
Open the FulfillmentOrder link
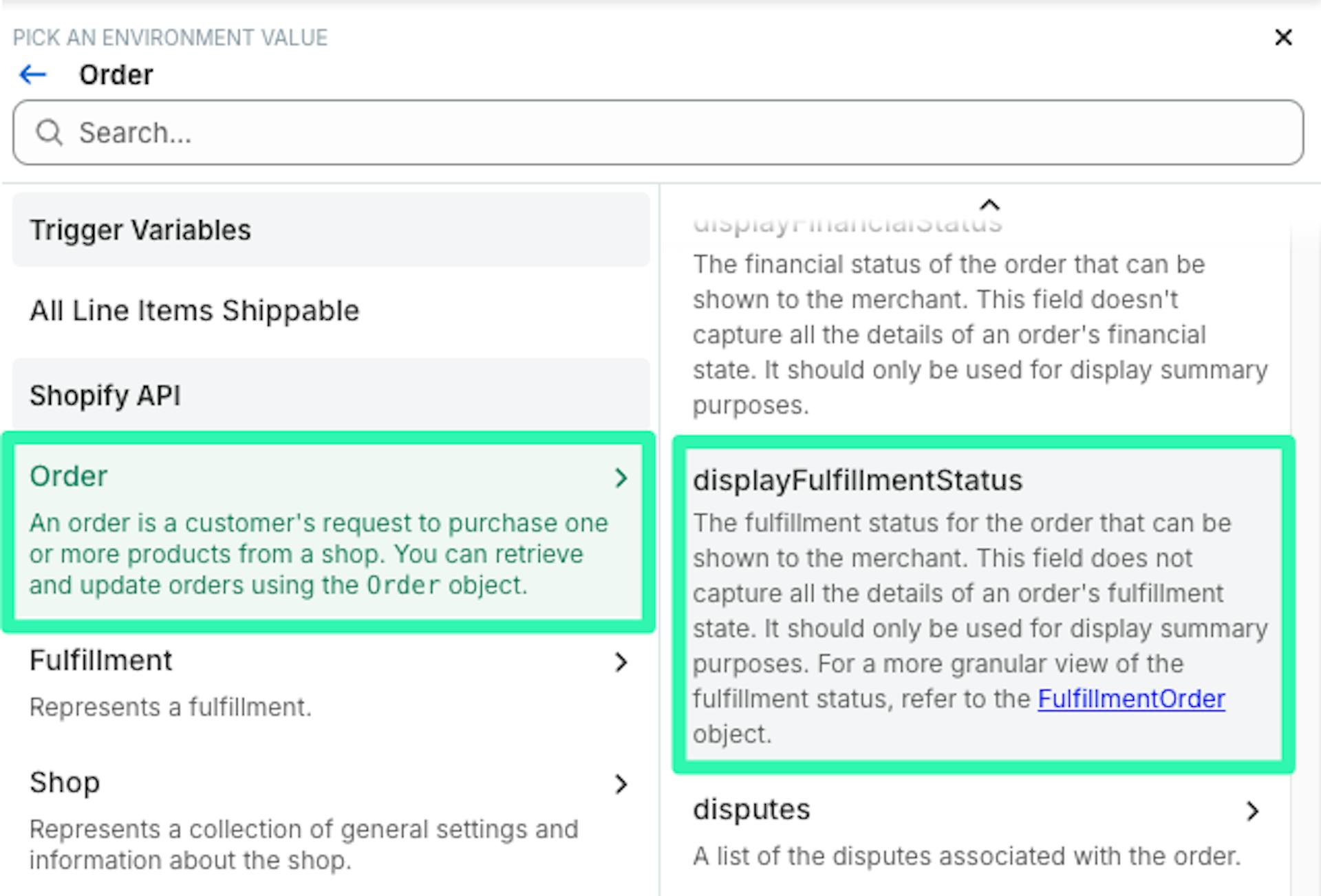click(1131, 699)
